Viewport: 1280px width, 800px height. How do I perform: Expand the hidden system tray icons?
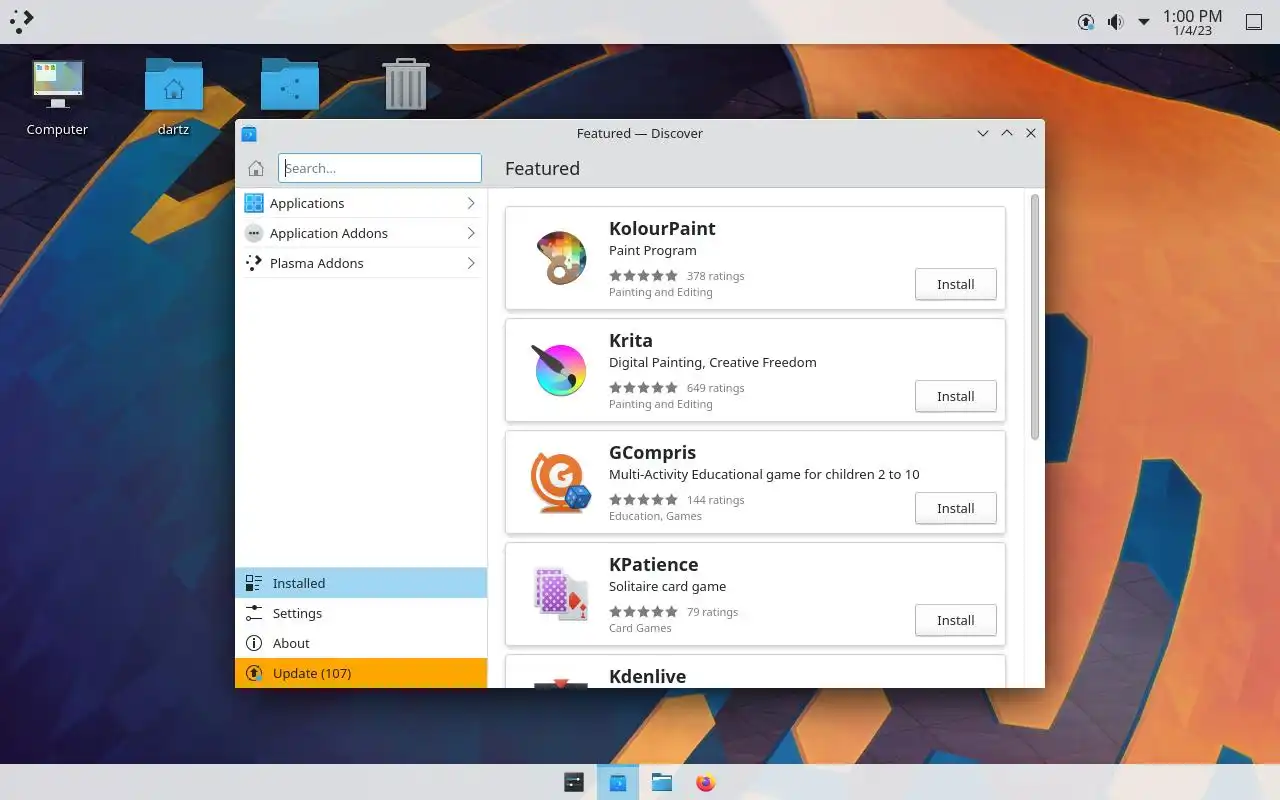tap(1144, 22)
